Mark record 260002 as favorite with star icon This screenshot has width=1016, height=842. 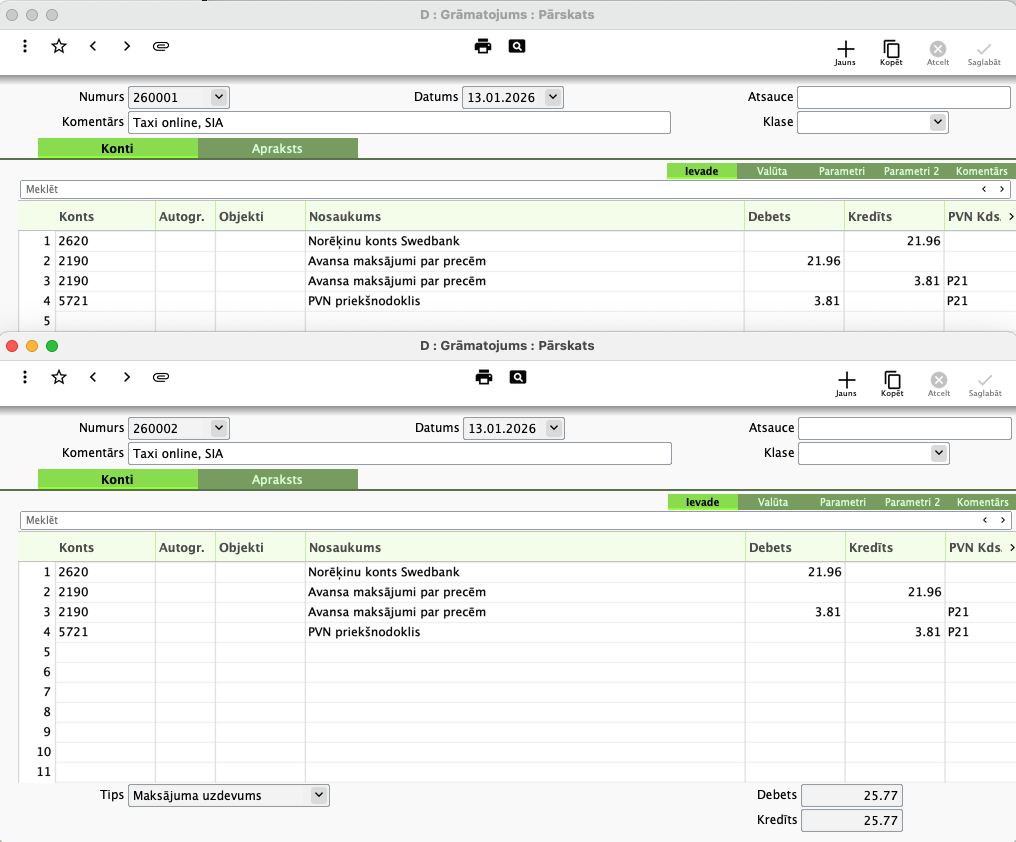59,377
